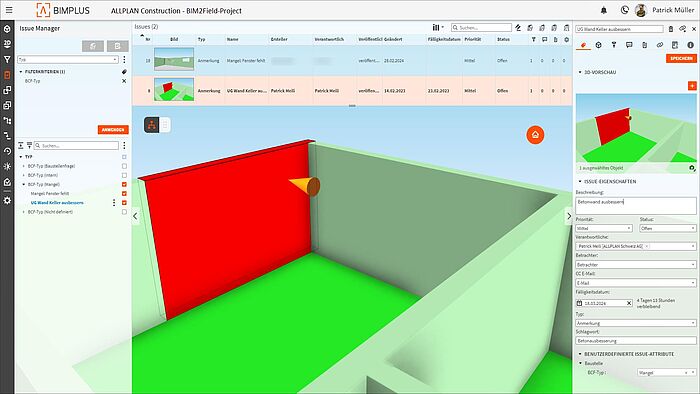Open the Priorität dropdown
This screenshot has width=700, height=394.
tap(604, 228)
